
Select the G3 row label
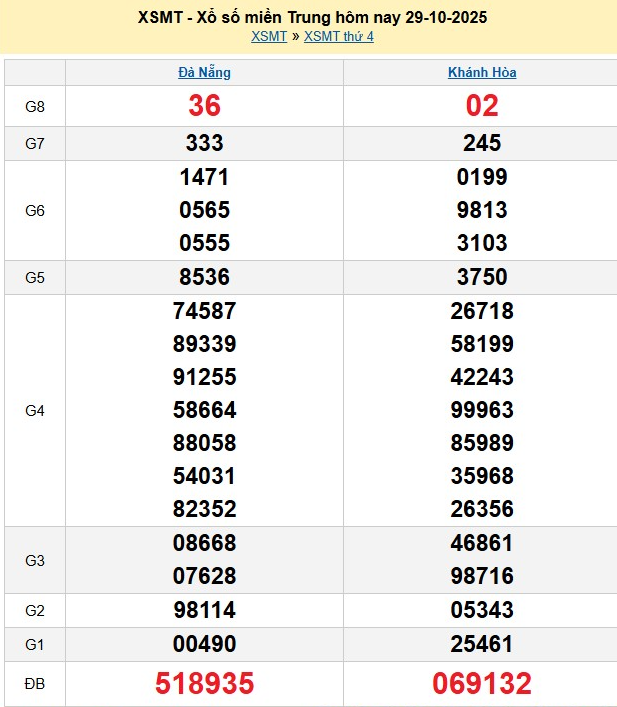(35, 560)
